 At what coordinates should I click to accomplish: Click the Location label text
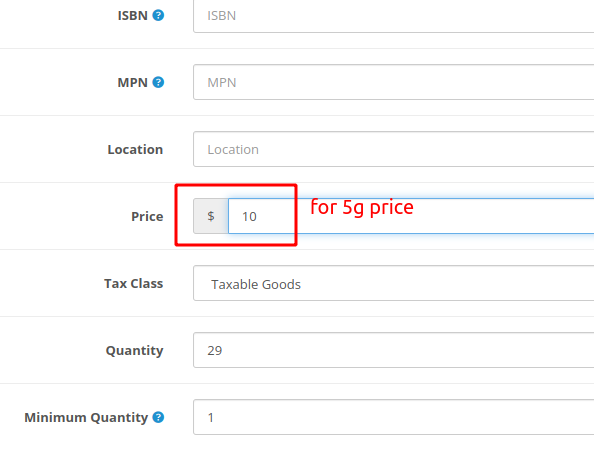(135, 149)
